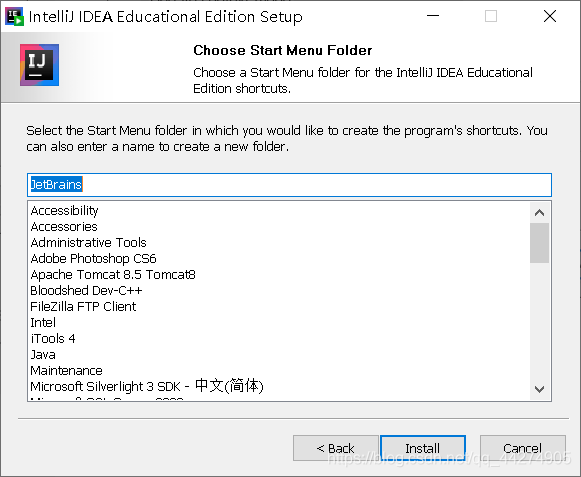581x477 pixels.
Task: Choose Administrative Tools from the list
Action: click(89, 242)
